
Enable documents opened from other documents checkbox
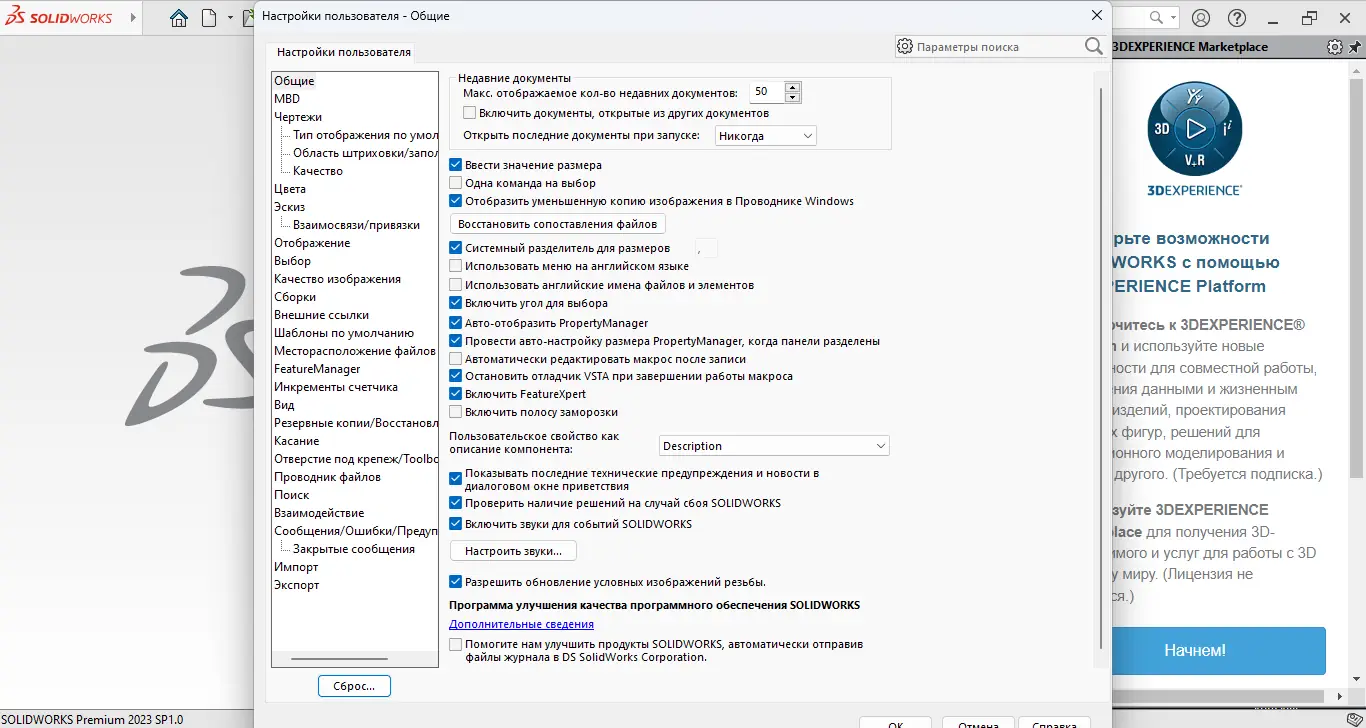[470, 113]
